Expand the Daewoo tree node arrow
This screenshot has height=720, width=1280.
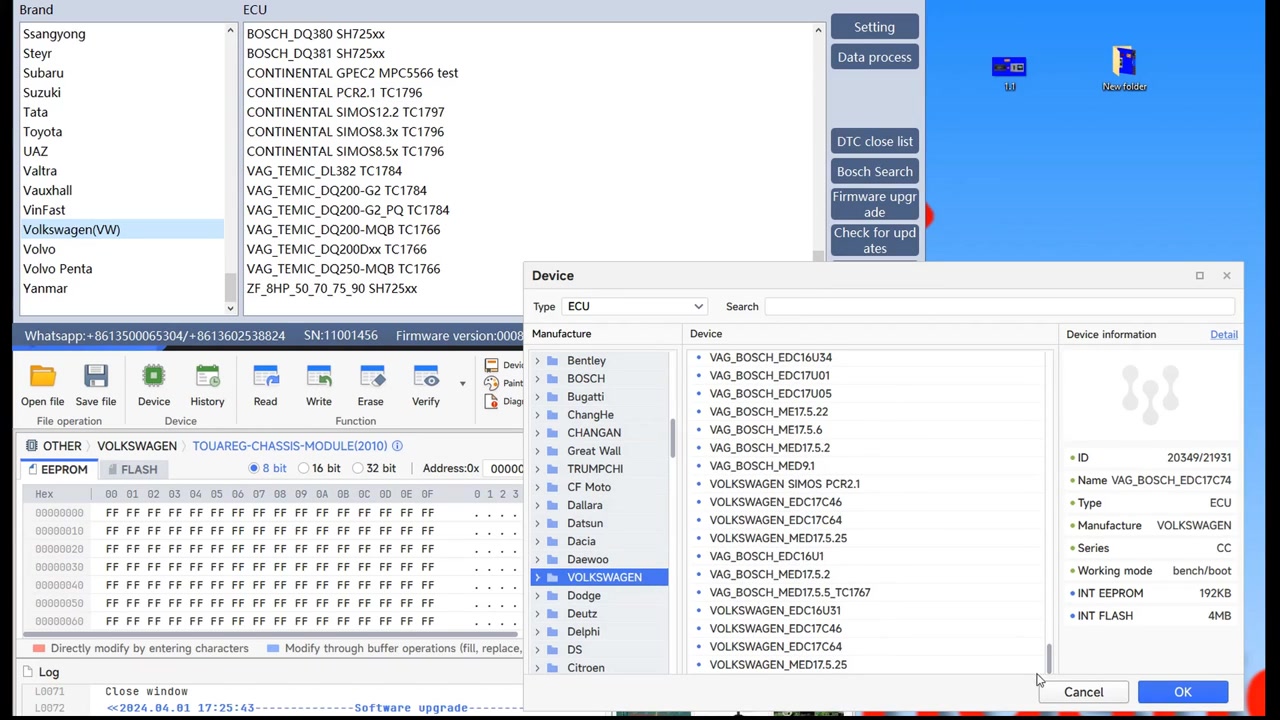click(538, 560)
